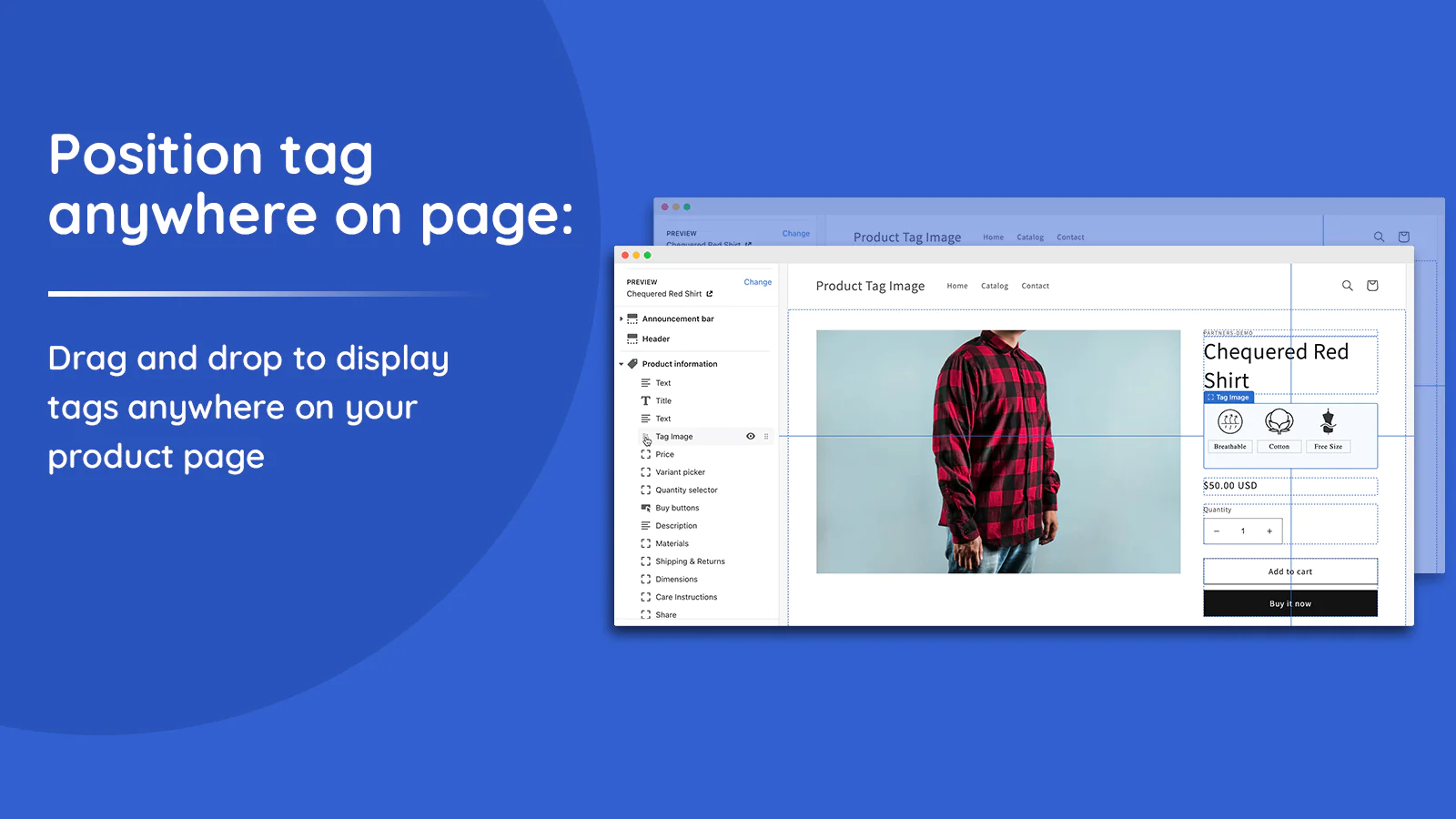Click the search icon in the background window
This screenshot has width=1456, height=819.
coord(1379,237)
